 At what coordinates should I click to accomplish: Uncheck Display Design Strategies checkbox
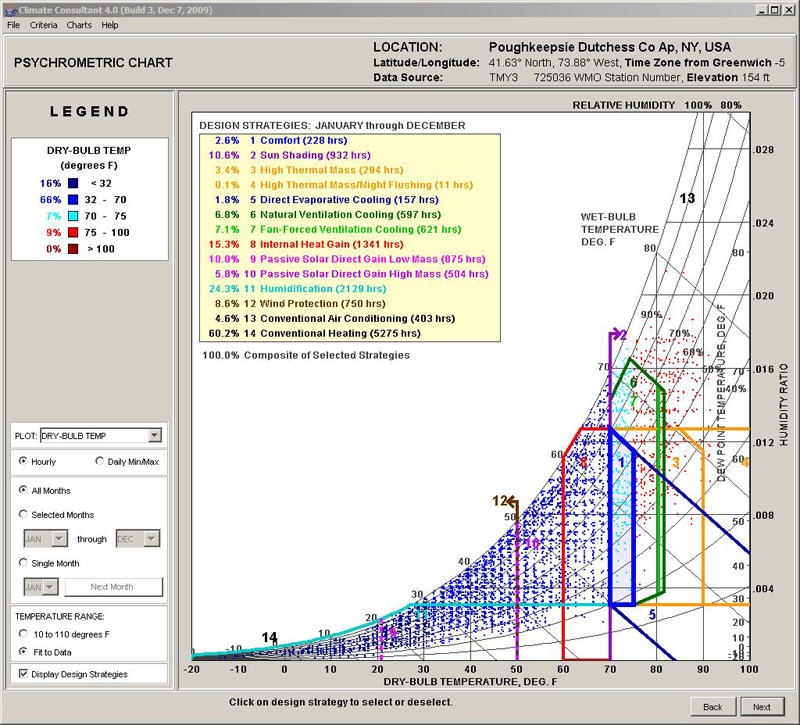[24, 674]
